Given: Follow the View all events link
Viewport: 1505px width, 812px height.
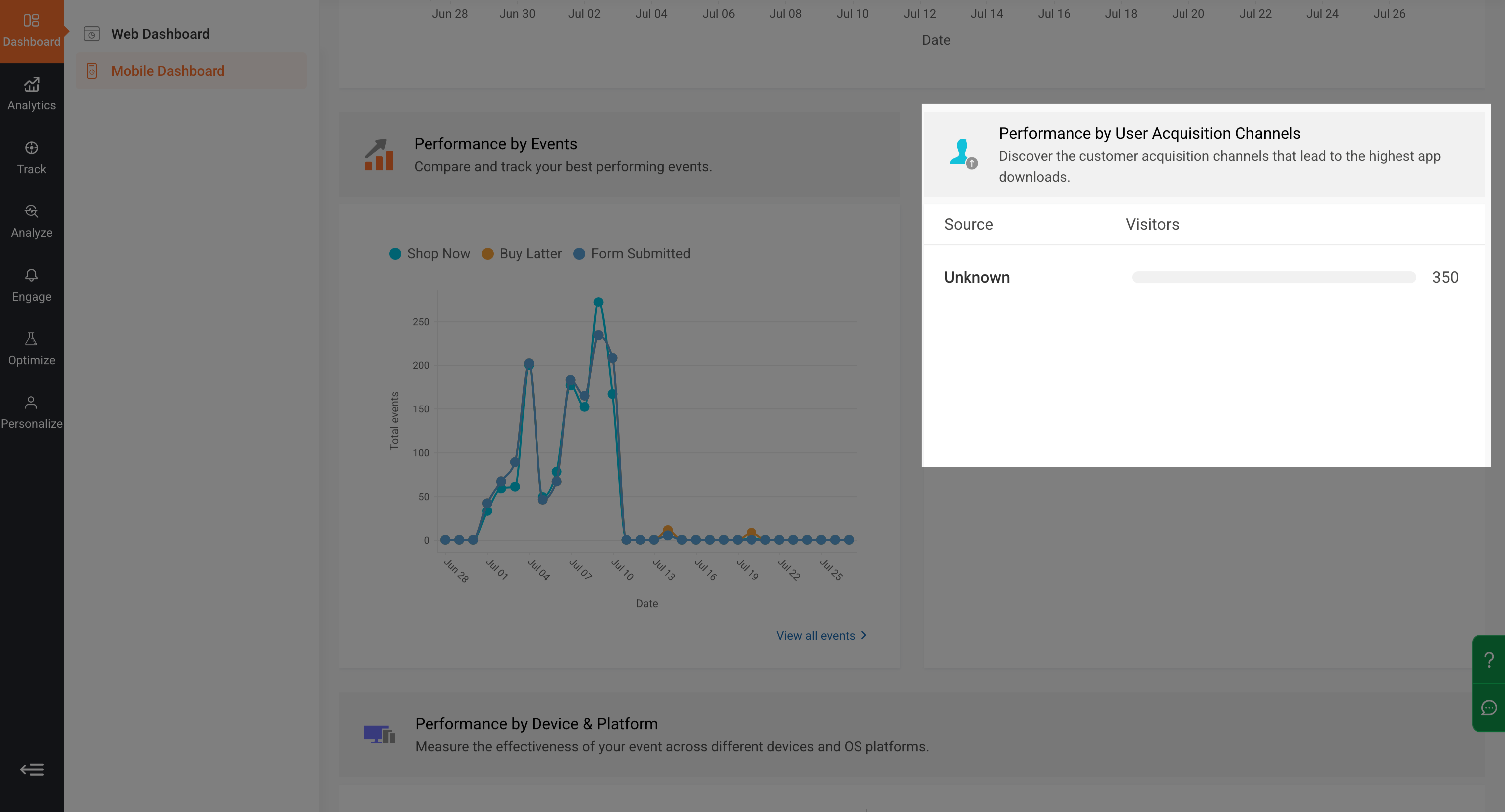Looking at the screenshot, I should pyautogui.click(x=816, y=635).
